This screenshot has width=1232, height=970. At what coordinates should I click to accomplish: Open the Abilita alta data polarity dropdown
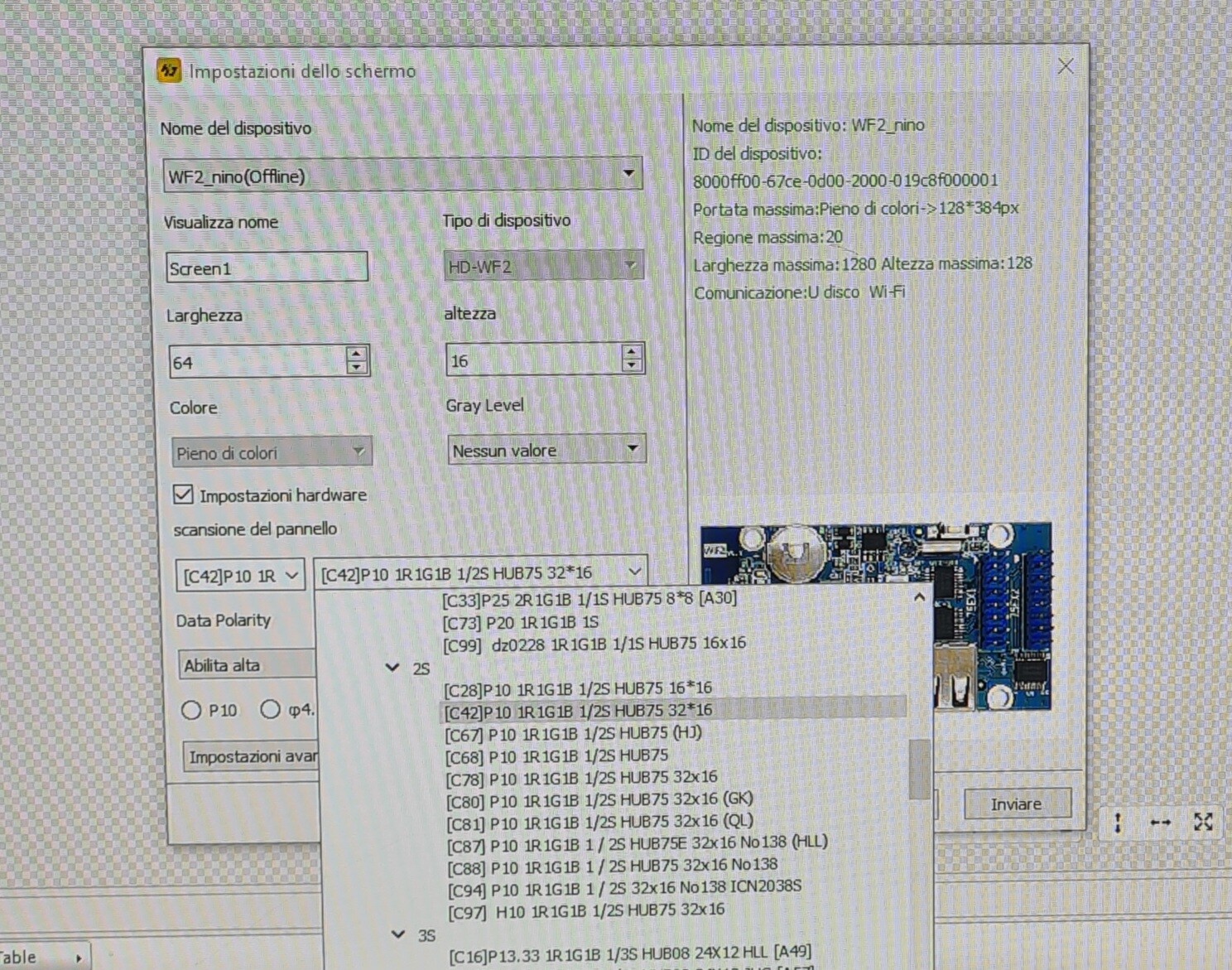point(247,665)
